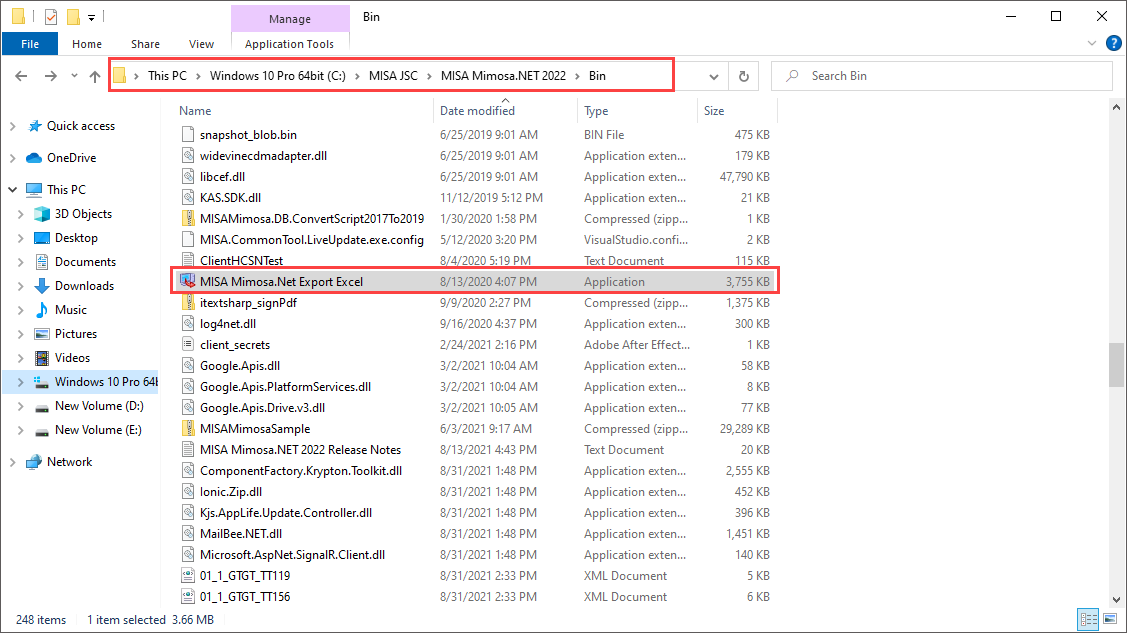1127x633 pixels.
Task: Select file MISA Mimosa.NET 2022 Release Notes
Action: (x=300, y=450)
